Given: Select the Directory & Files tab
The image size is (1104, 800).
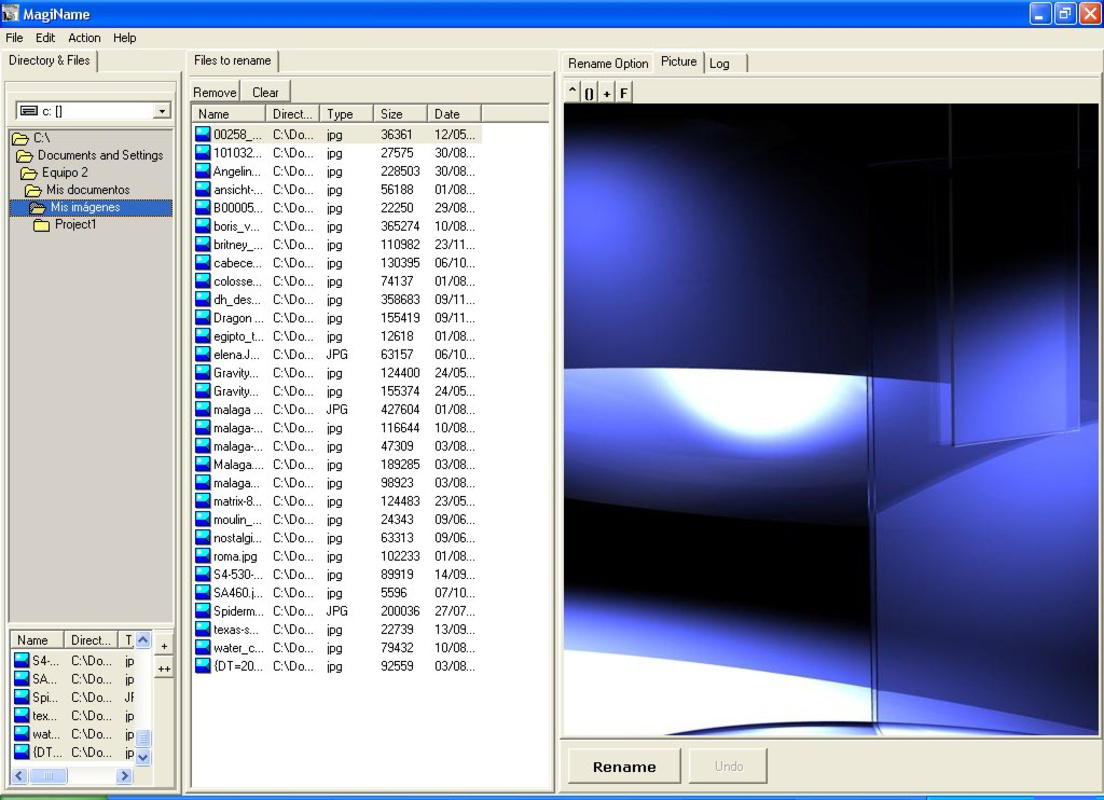Looking at the screenshot, I should [x=49, y=61].
